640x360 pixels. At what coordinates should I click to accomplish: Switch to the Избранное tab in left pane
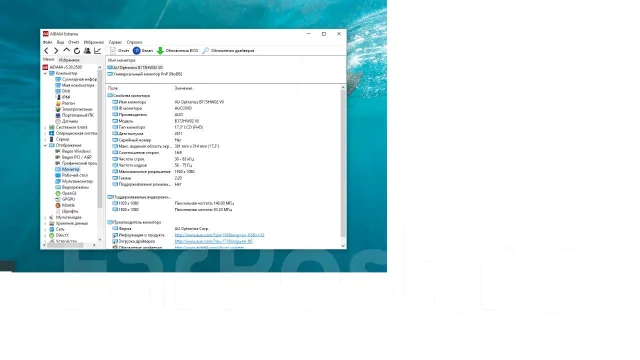pyautogui.click(x=69, y=60)
